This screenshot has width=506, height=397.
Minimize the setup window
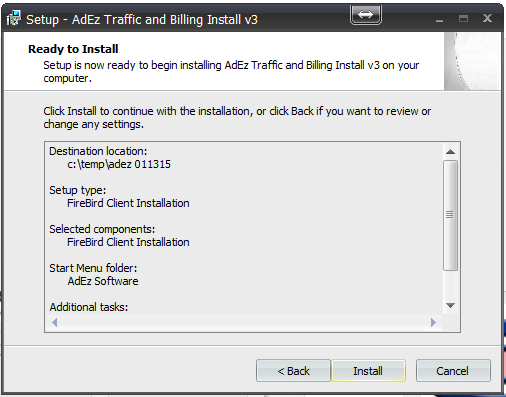[439, 19]
